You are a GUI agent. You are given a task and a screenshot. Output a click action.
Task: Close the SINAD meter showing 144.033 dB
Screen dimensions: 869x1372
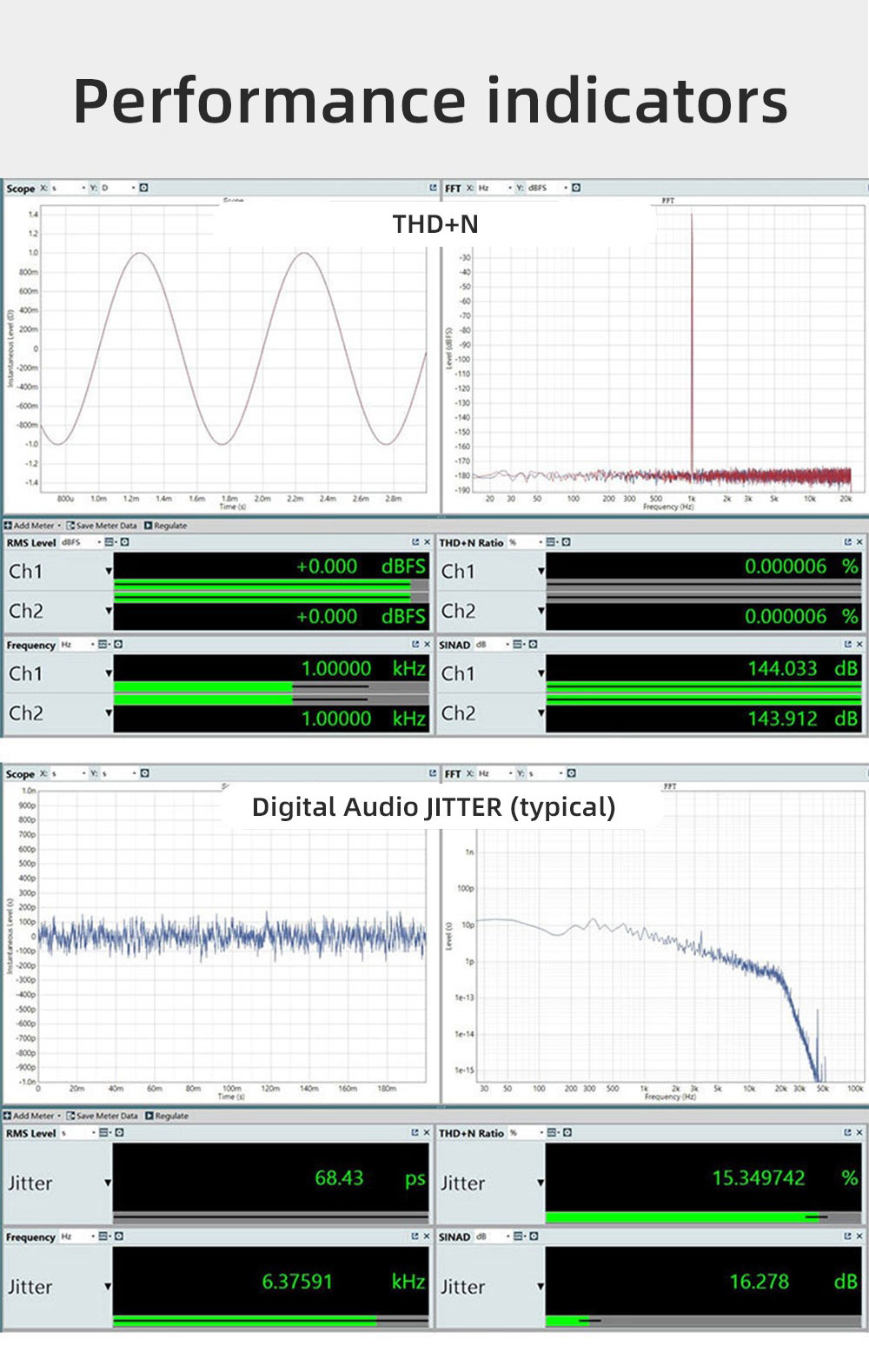pyautogui.click(x=859, y=645)
